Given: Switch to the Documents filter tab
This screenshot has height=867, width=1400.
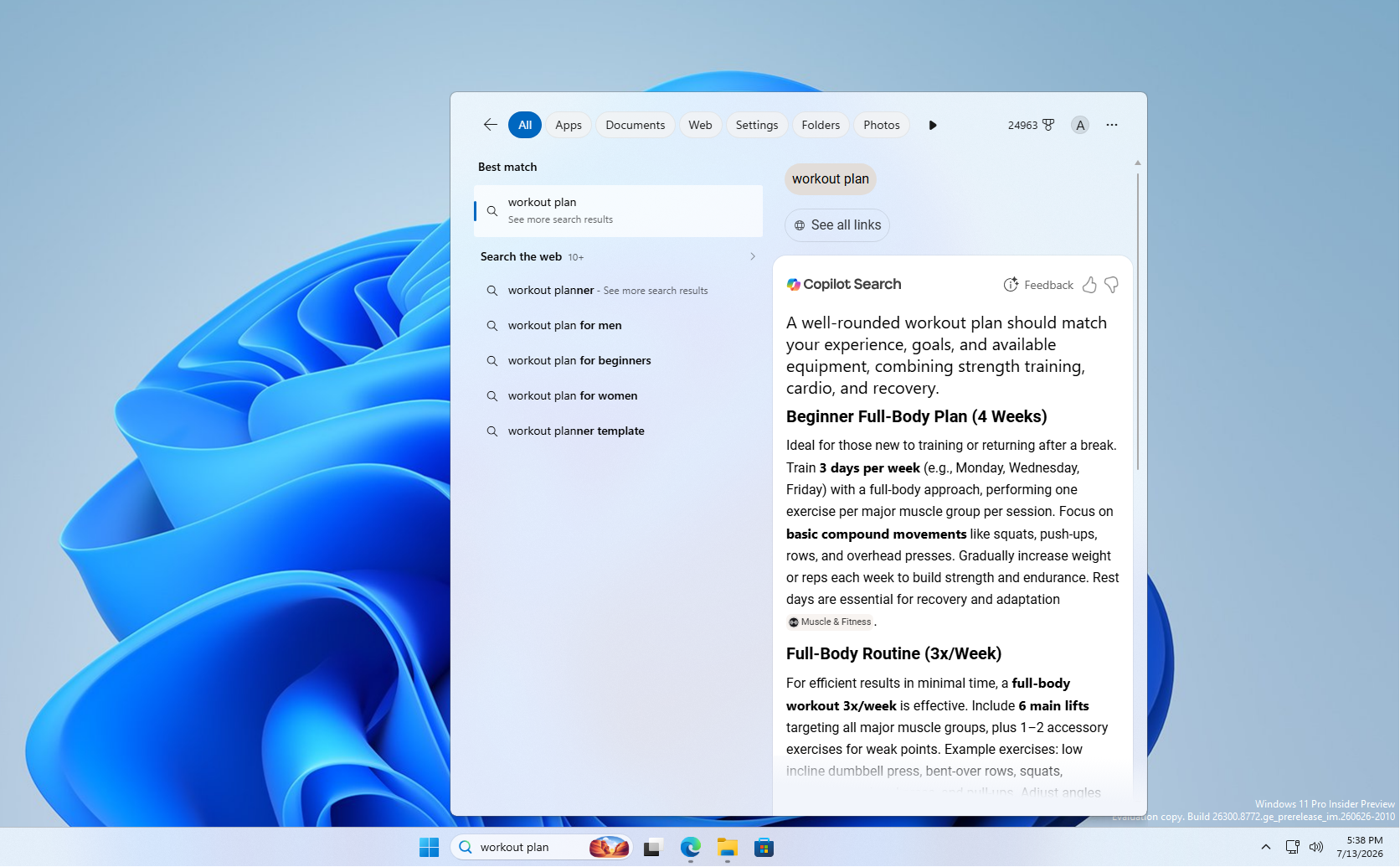Looking at the screenshot, I should coord(636,125).
